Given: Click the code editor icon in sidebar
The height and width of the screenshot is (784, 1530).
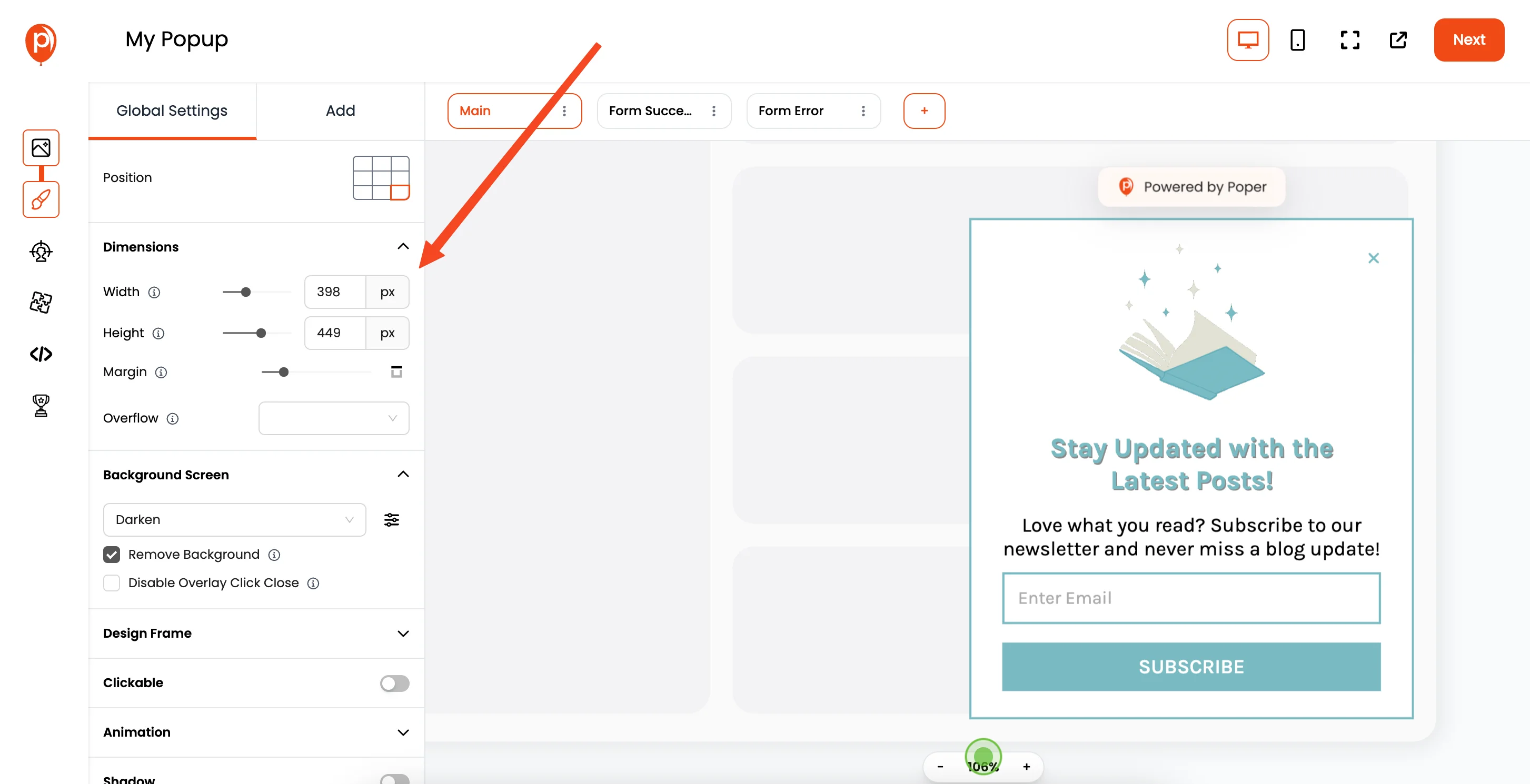Looking at the screenshot, I should pyautogui.click(x=40, y=353).
